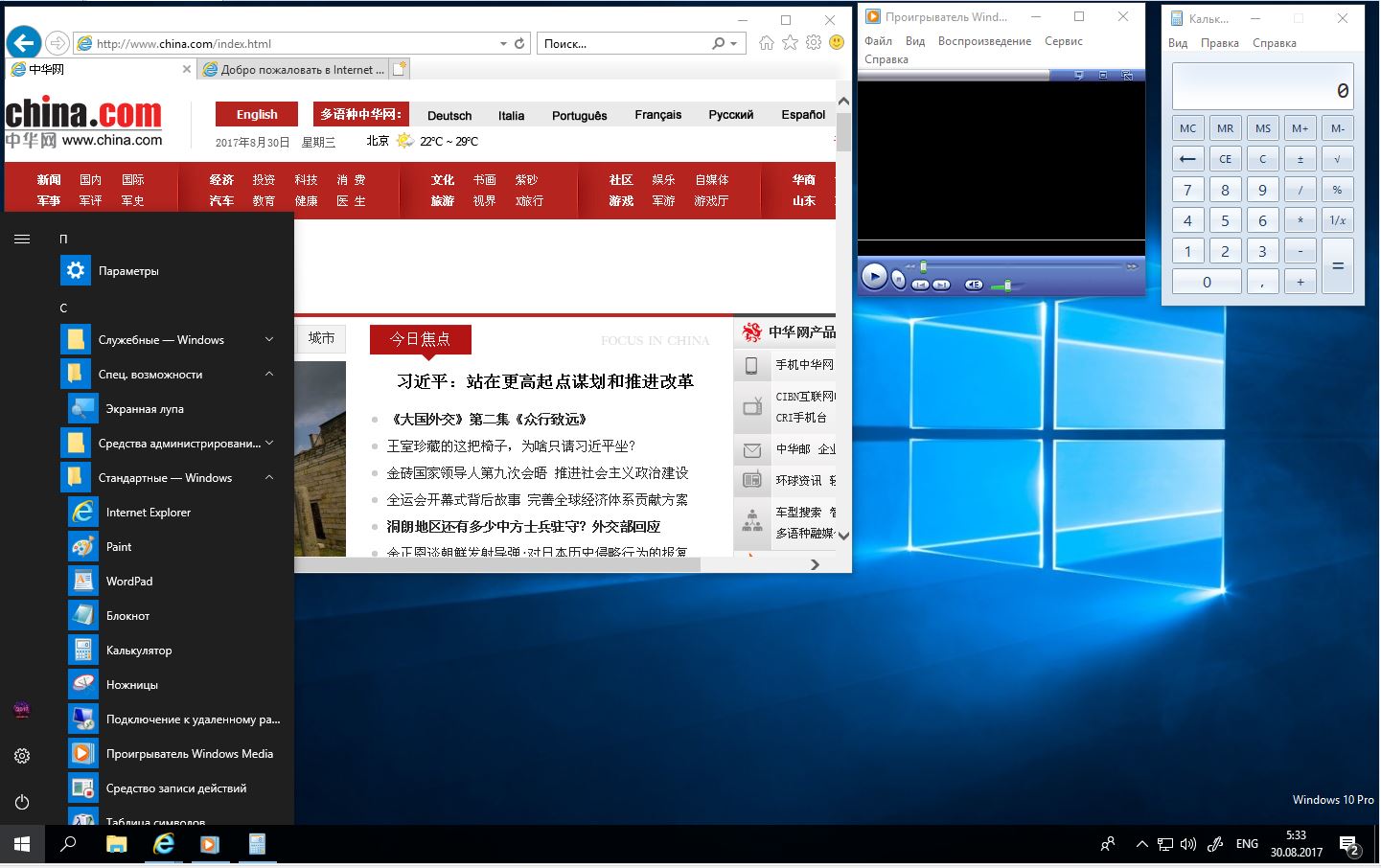Collapse Стандартные — Windows folder
The height and width of the screenshot is (868, 1381).
269,478
